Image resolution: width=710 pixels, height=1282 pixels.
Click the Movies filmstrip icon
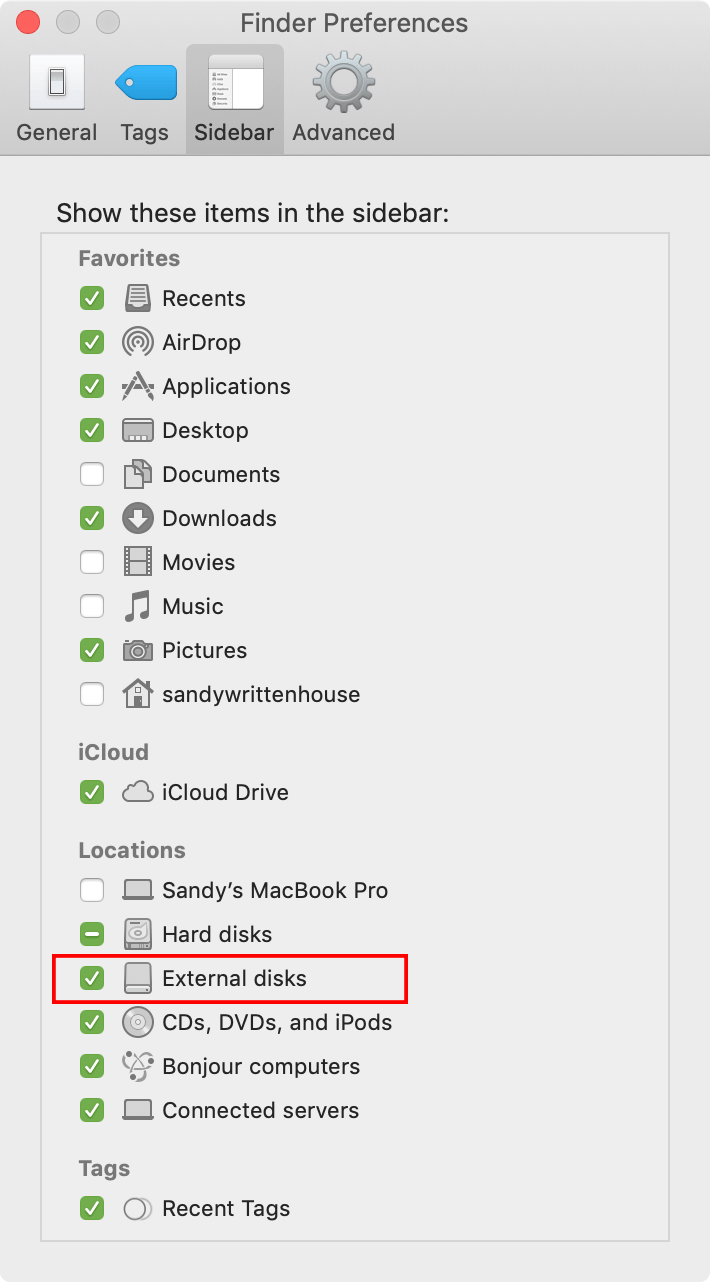[138, 562]
